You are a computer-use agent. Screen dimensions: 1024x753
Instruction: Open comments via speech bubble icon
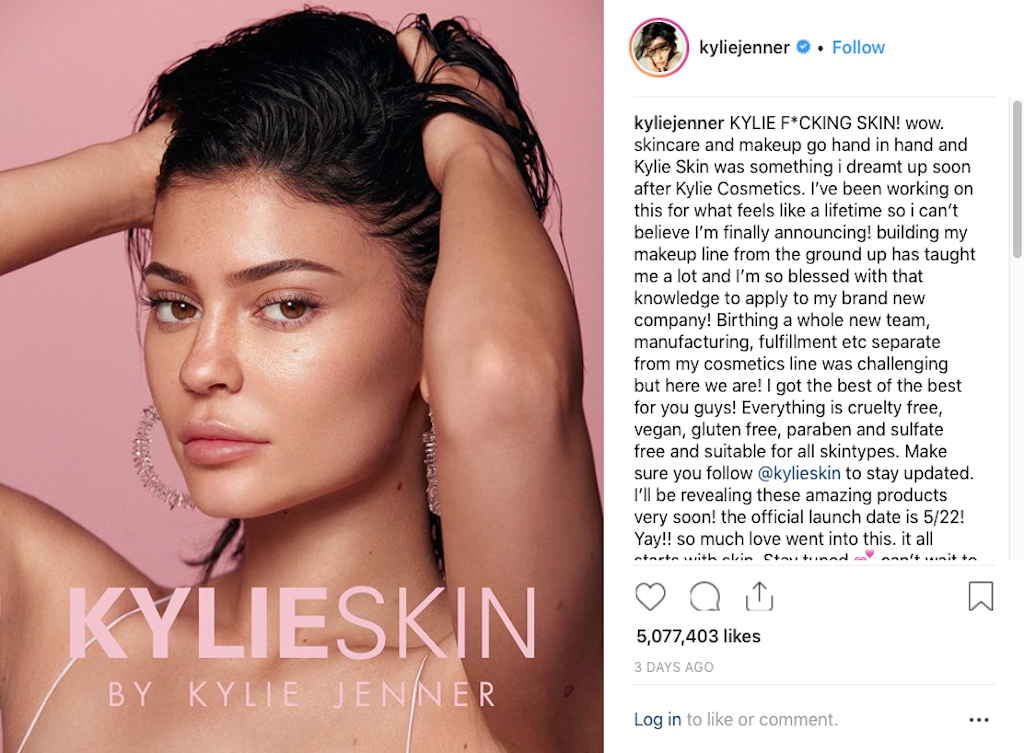pos(705,596)
